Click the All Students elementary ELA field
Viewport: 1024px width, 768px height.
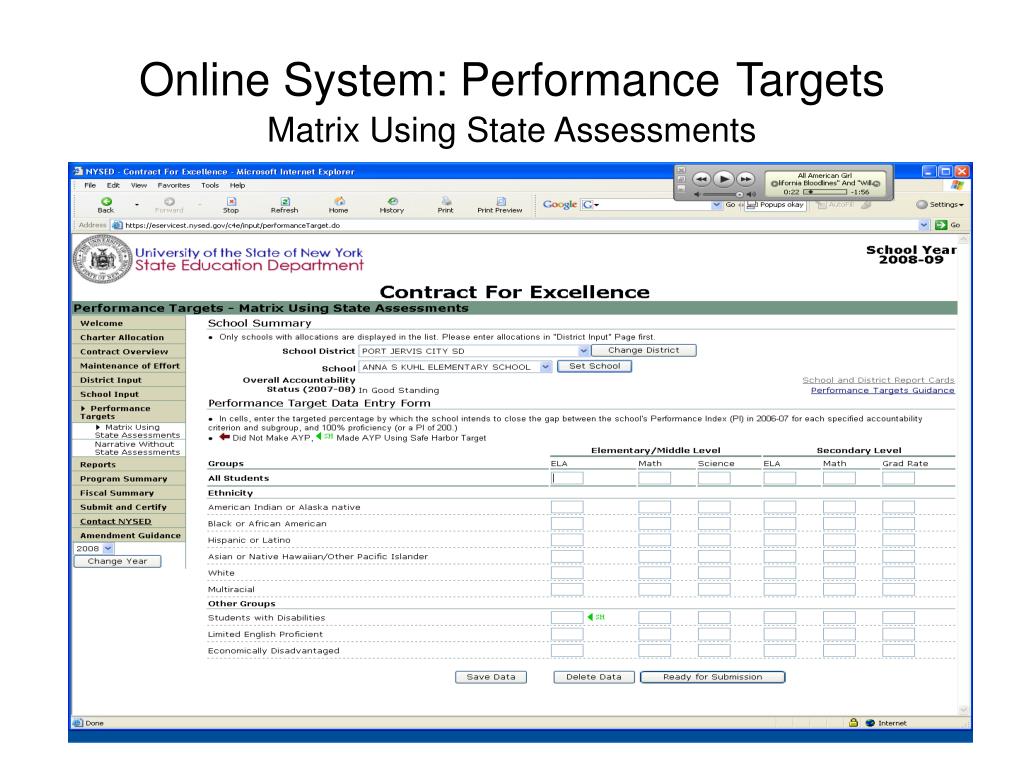(x=567, y=479)
